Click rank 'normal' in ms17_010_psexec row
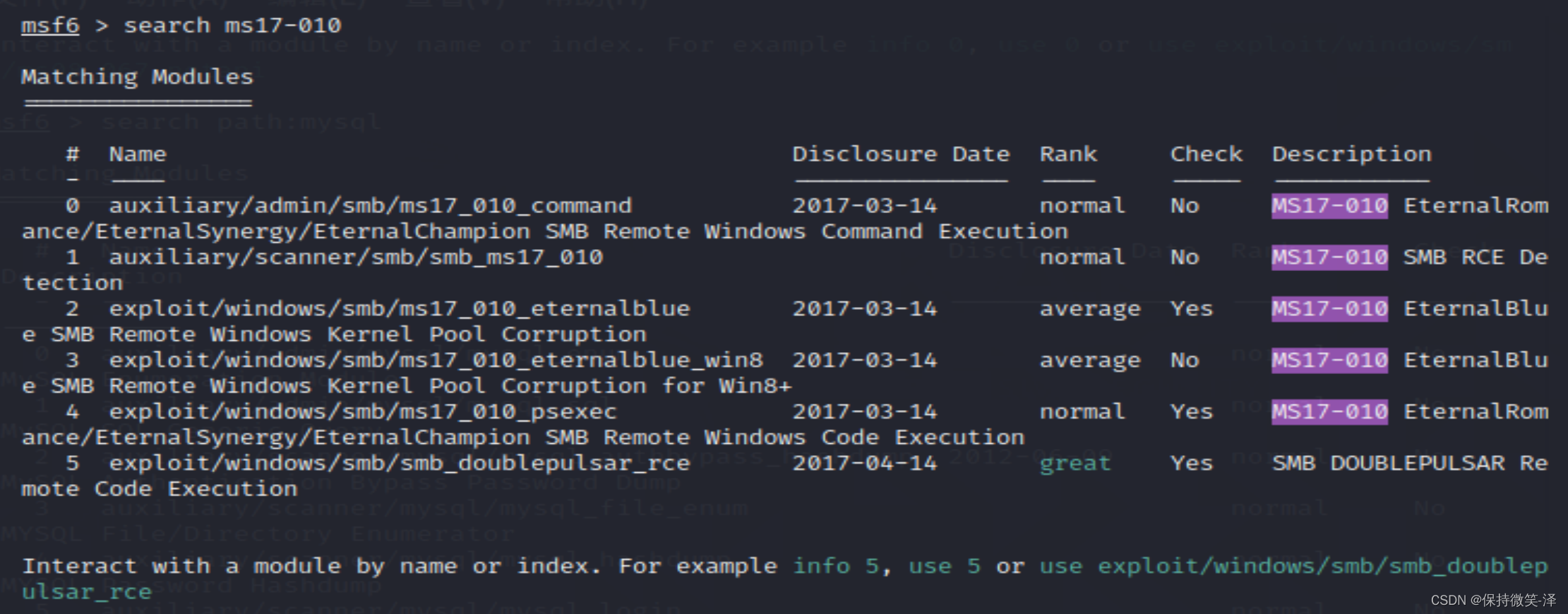1568x614 pixels. coord(1082,411)
